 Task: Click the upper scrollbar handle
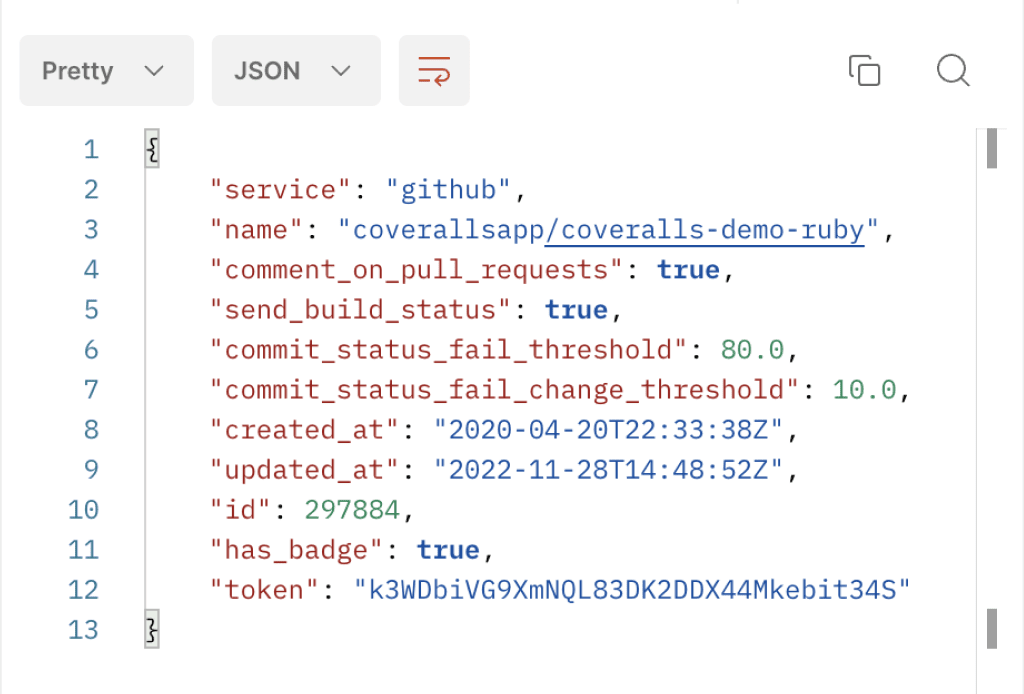[x=992, y=149]
